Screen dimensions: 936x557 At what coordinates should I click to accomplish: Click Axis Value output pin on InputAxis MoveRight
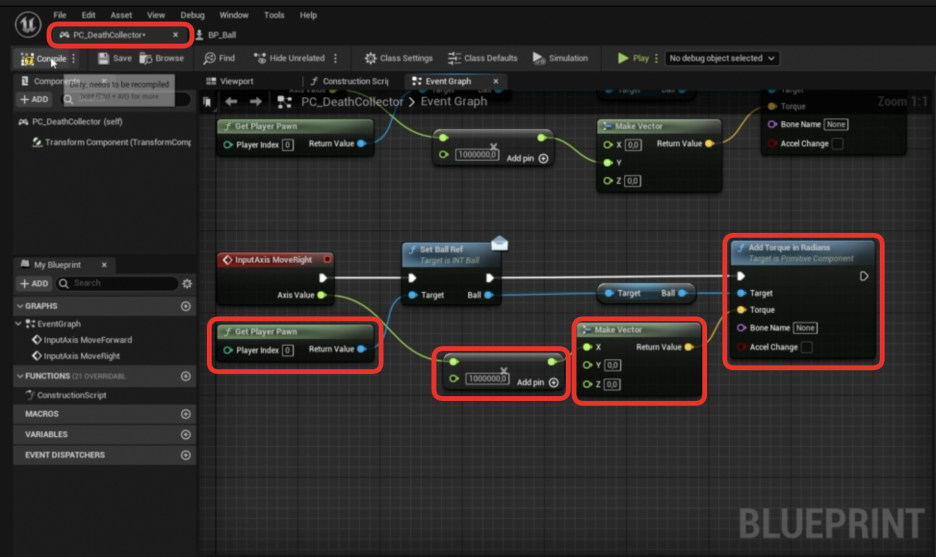pos(322,295)
